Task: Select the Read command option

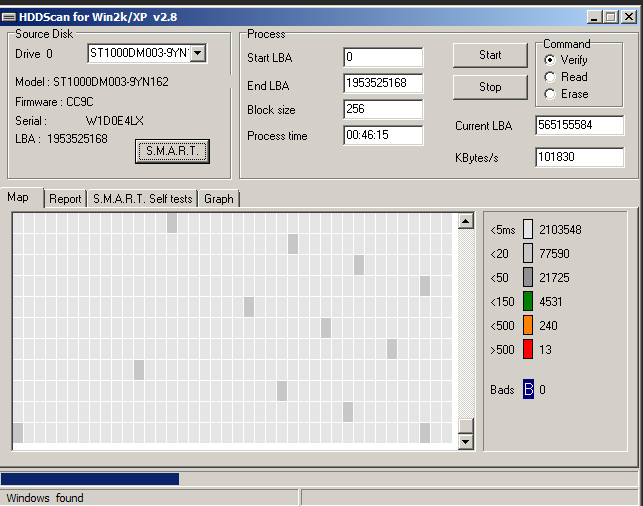Action: [x=549, y=77]
